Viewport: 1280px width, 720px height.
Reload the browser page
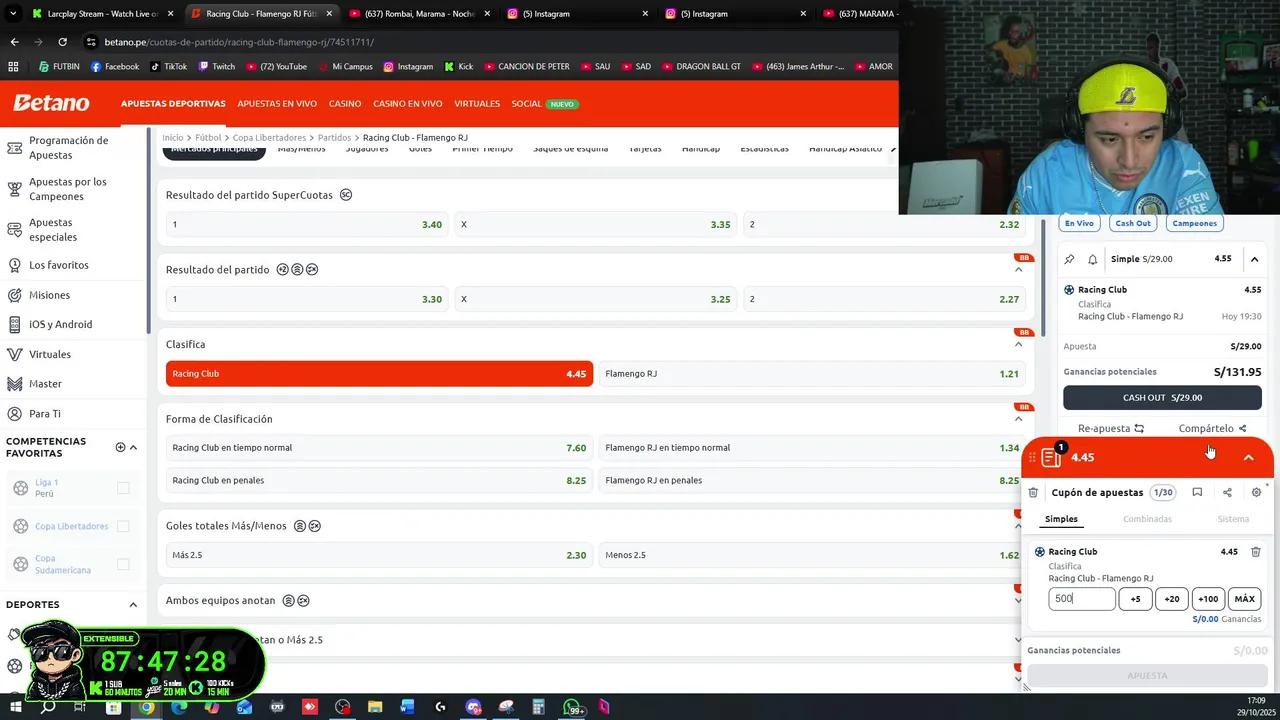[x=62, y=42]
